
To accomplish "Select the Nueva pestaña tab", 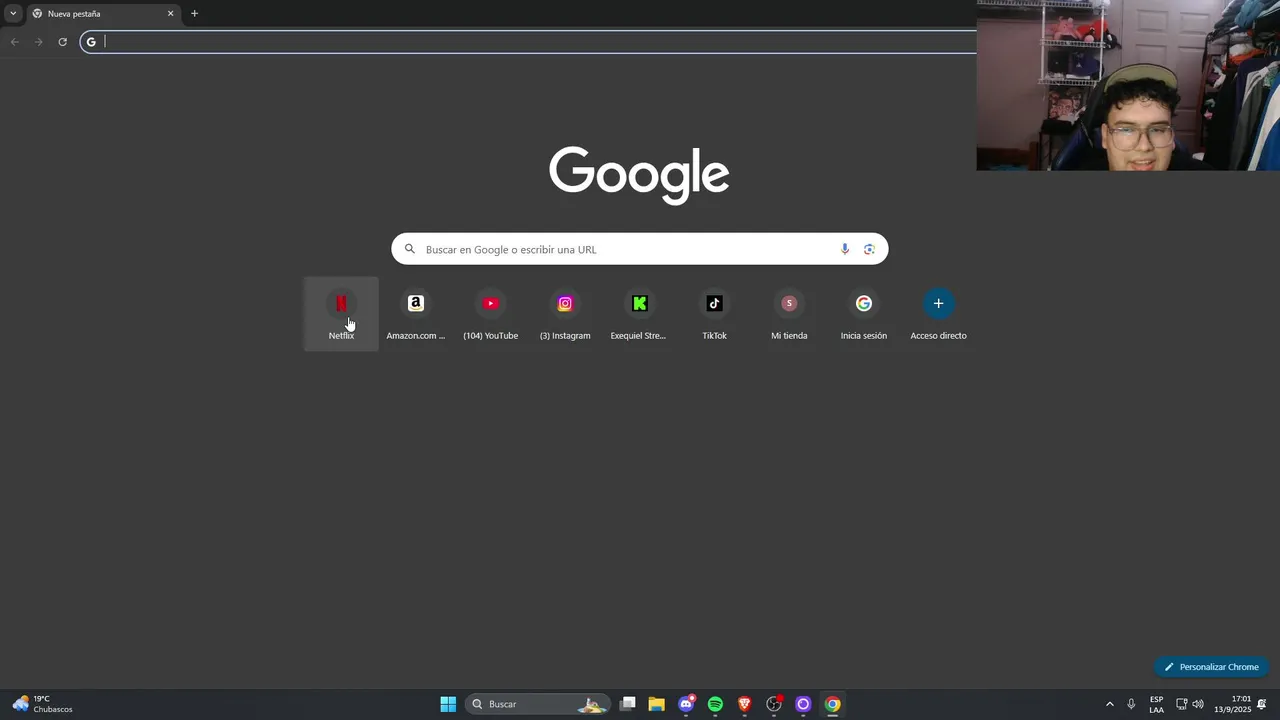I will click(102, 14).
